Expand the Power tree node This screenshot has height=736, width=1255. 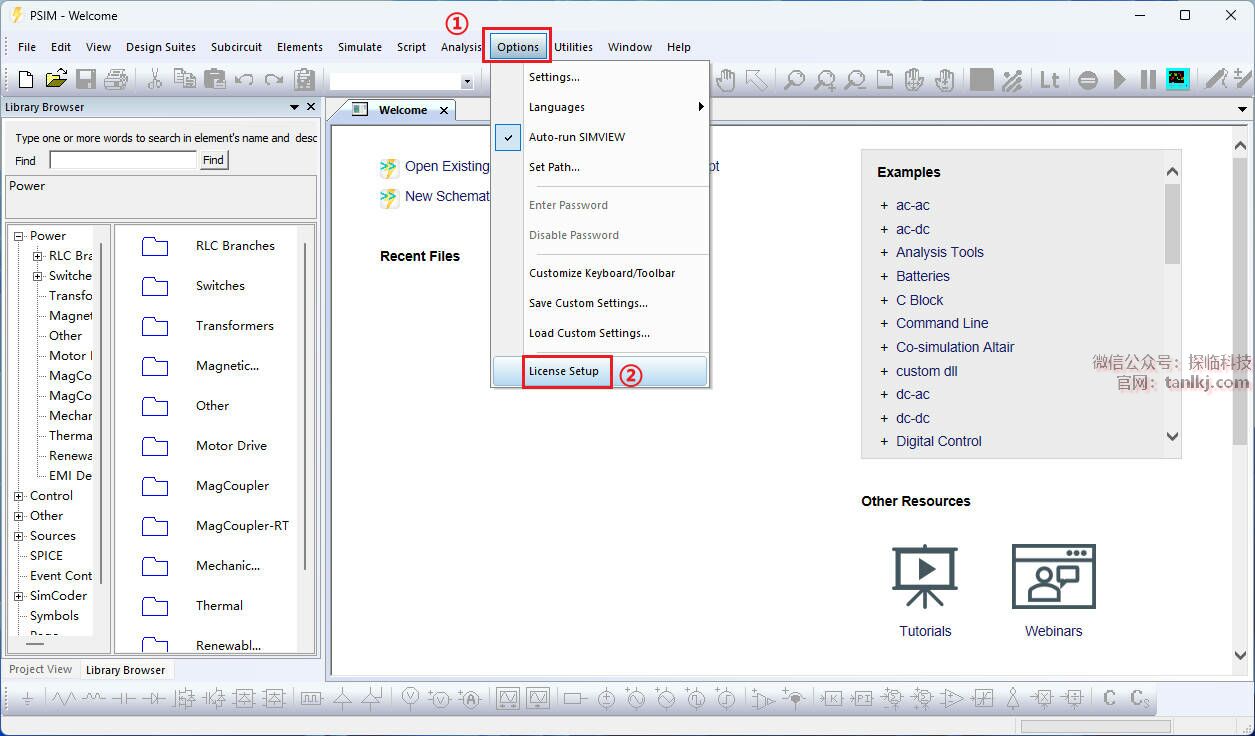click(x=18, y=236)
